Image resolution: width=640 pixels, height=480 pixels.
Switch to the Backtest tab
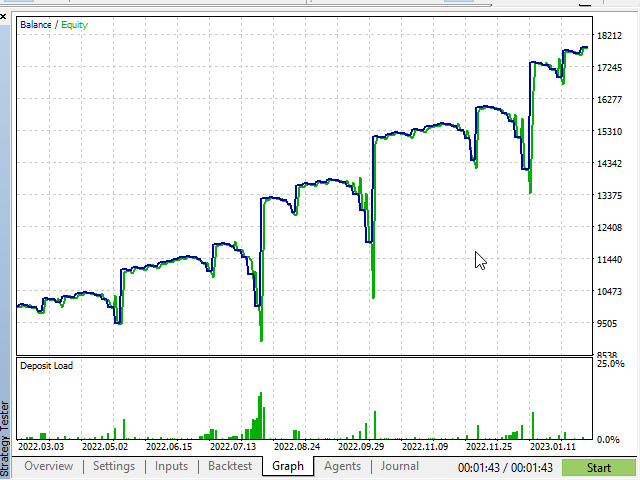pos(230,466)
